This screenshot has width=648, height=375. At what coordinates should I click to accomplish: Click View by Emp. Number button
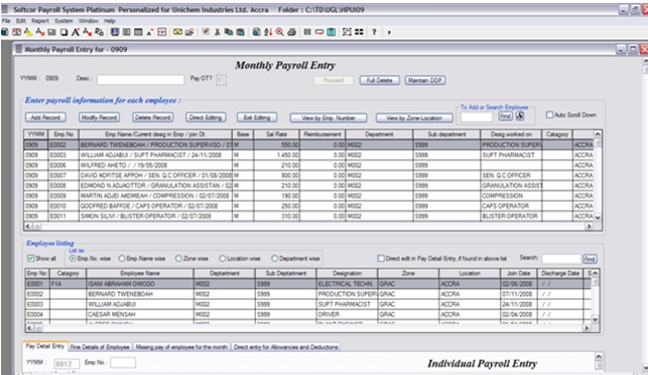(x=328, y=118)
